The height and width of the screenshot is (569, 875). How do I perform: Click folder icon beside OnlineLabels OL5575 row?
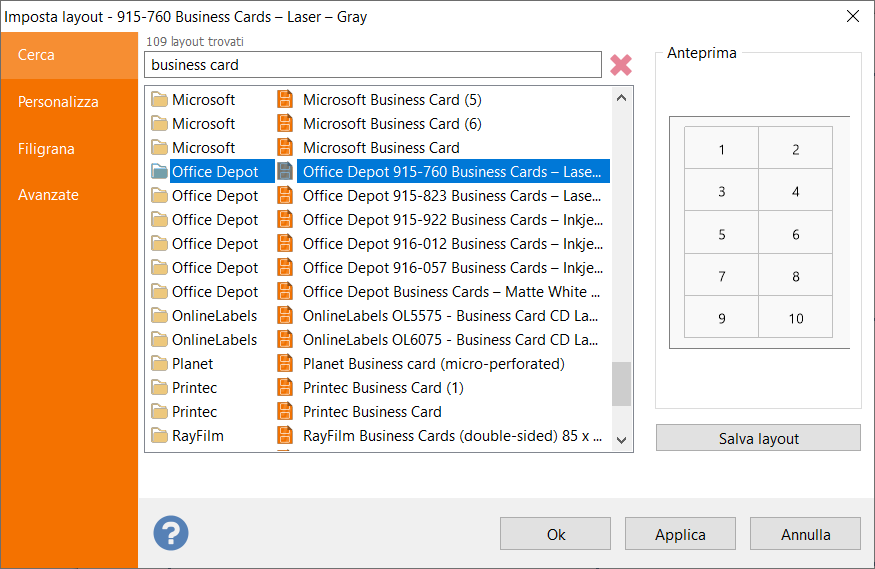pos(160,316)
